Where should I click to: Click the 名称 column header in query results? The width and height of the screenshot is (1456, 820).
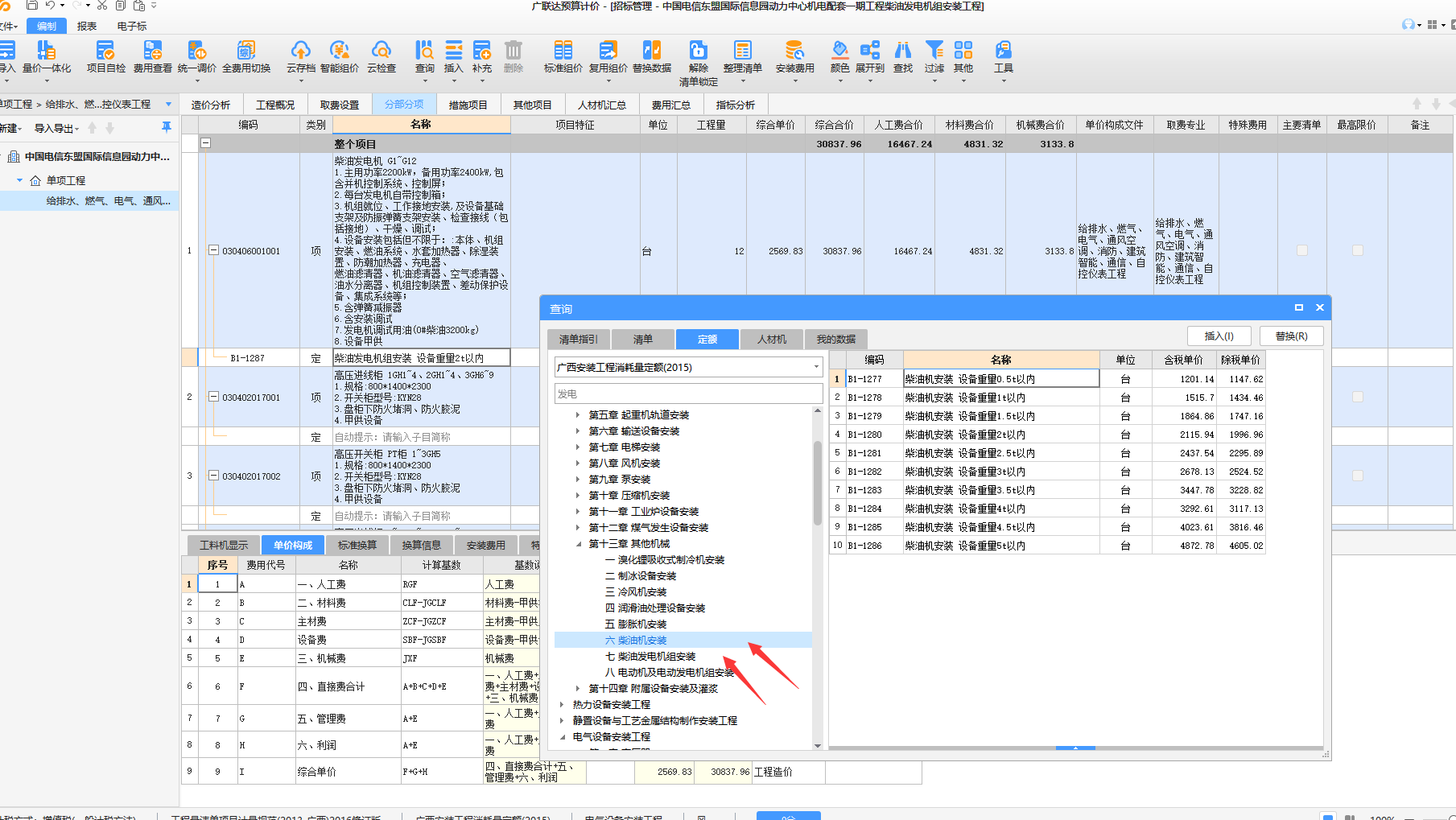[1001, 360]
